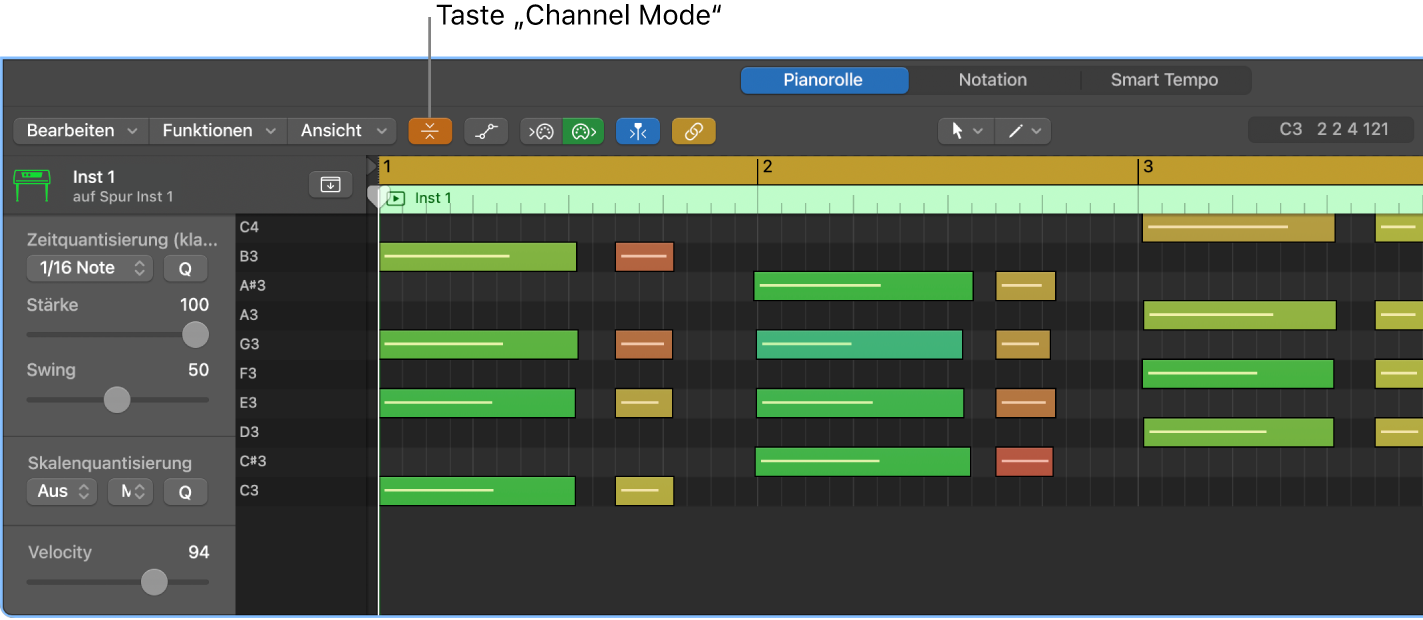Click the Swing value 50
Screen dimensions: 1423x620
199,370
